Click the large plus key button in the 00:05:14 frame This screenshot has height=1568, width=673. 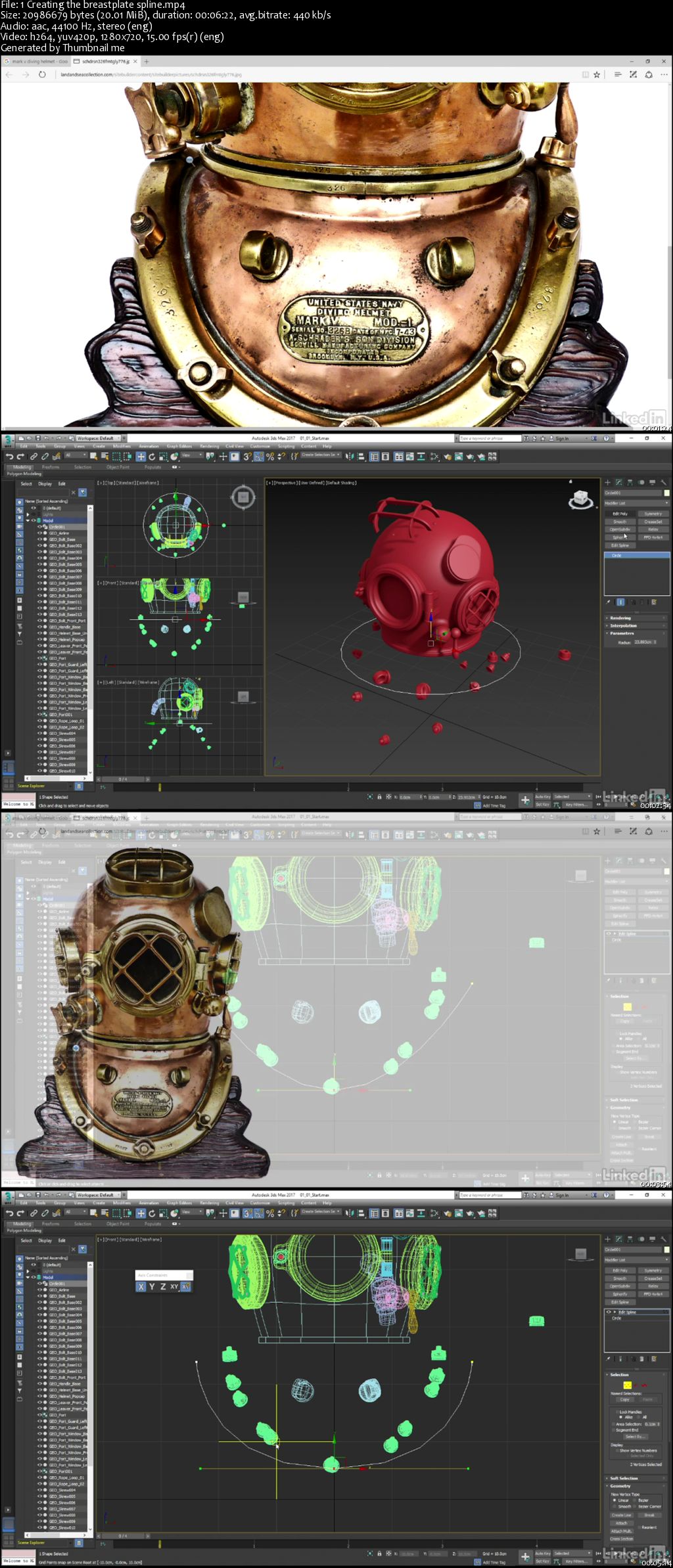(x=525, y=1557)
